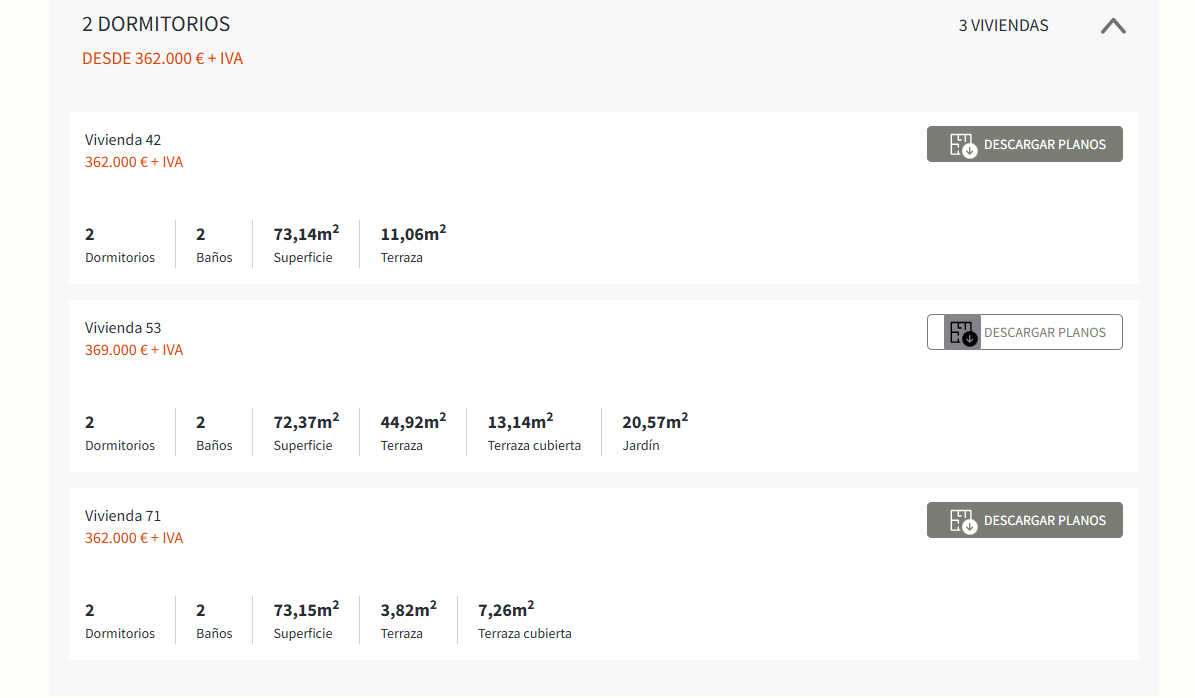
Task: Click the Jardín 20,57m² value
Action: (654, 422)
